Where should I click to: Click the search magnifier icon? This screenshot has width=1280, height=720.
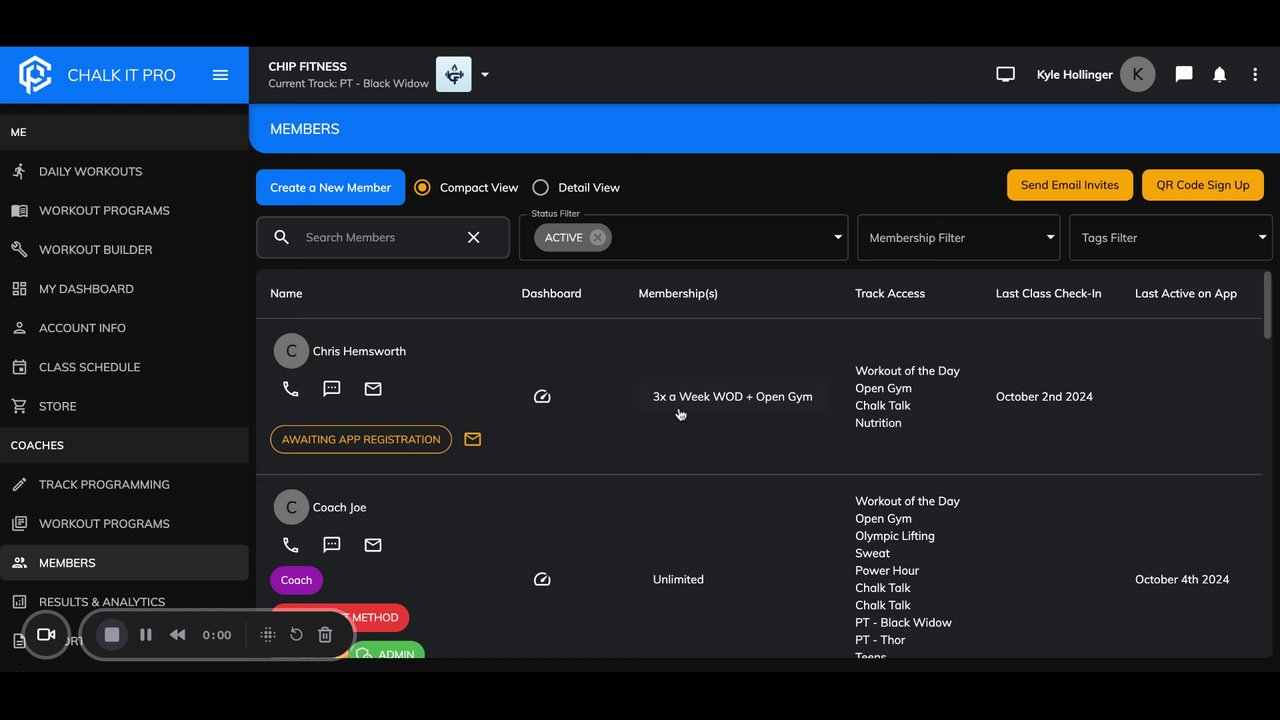(x=282, y=237)
